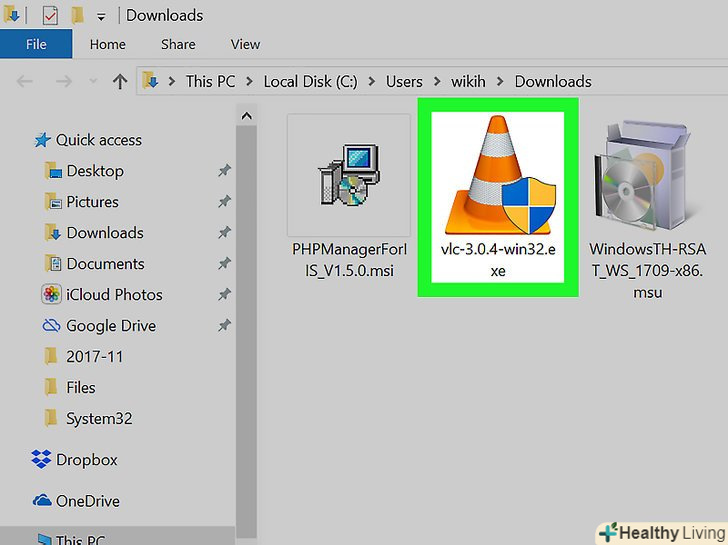Select Quick access in the navigation pane
Image resolution: width=728 pixels, height=545 pixels.
98,140
